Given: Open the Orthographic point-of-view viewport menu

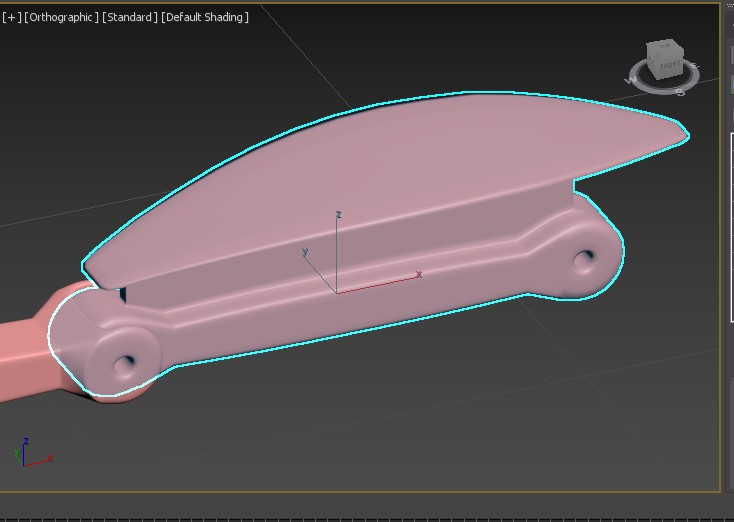Looking at the screenshot, I should pos(62,17).
